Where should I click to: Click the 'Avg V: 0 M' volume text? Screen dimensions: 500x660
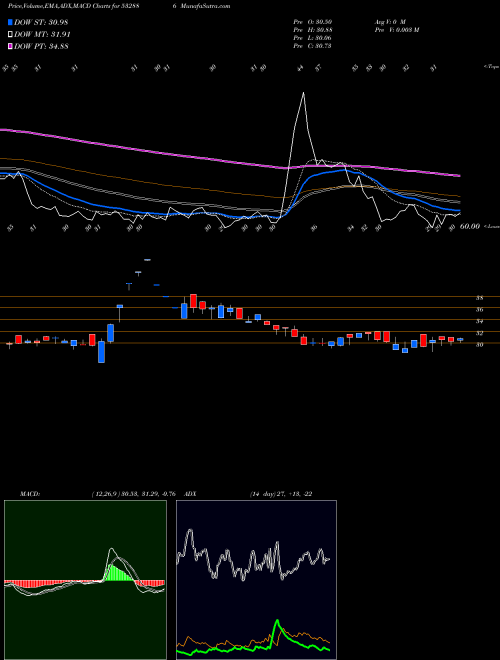[389, 21]
